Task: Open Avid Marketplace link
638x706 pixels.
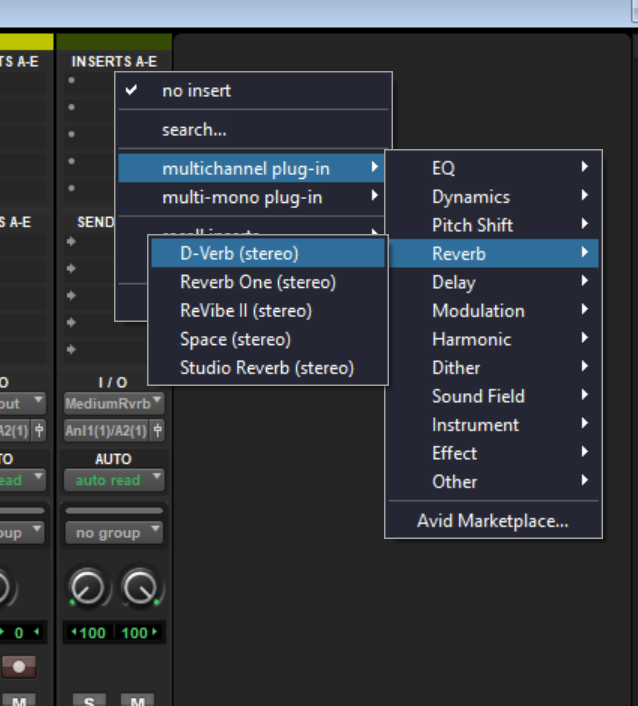Action: click(492, 521)
